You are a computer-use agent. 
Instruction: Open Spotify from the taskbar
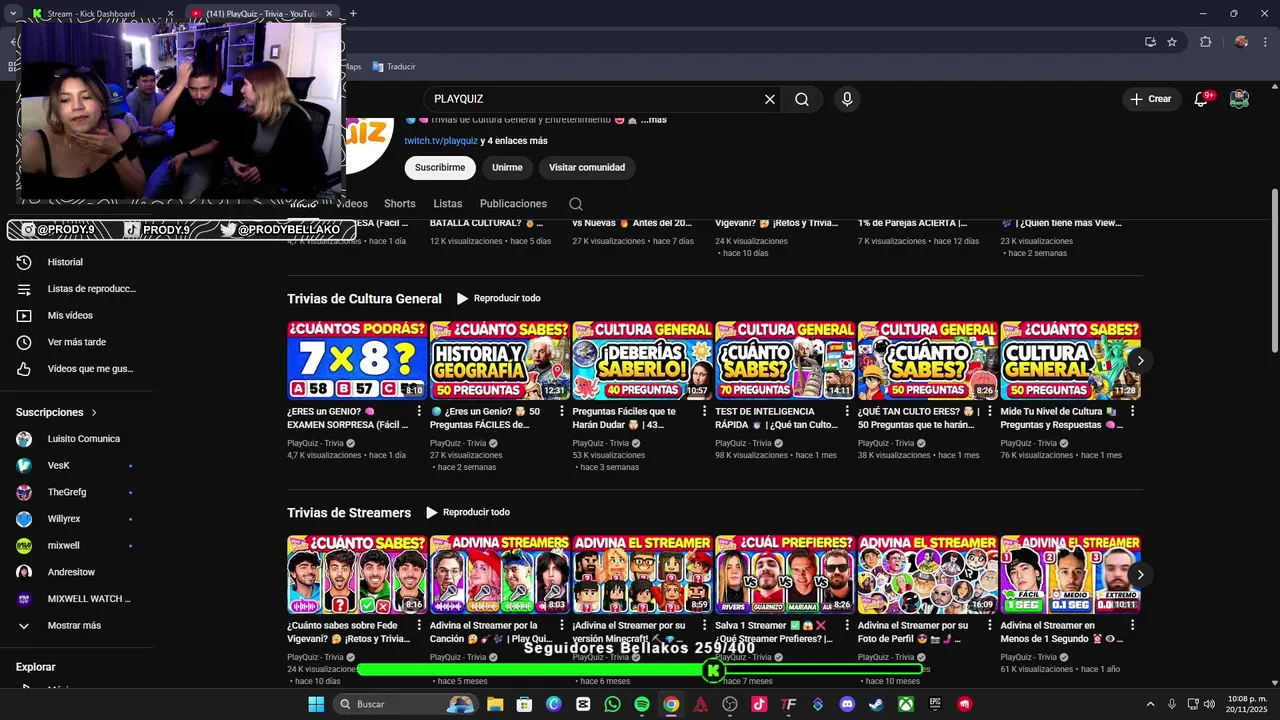coord(642,704)
